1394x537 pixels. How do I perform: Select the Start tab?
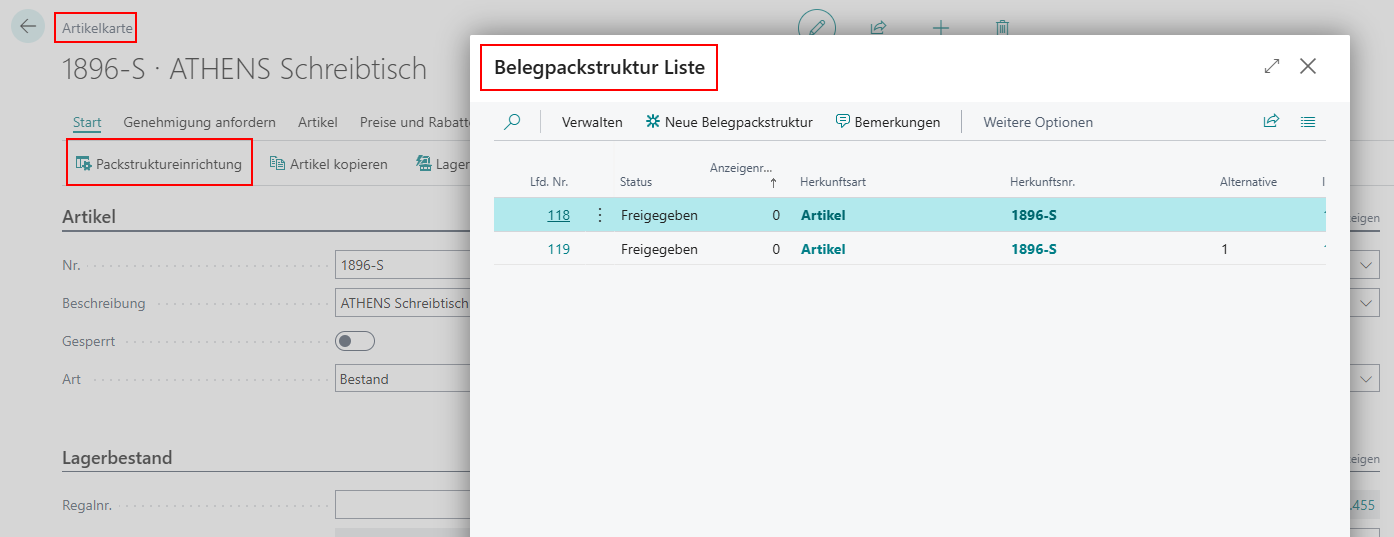[87, 122]
